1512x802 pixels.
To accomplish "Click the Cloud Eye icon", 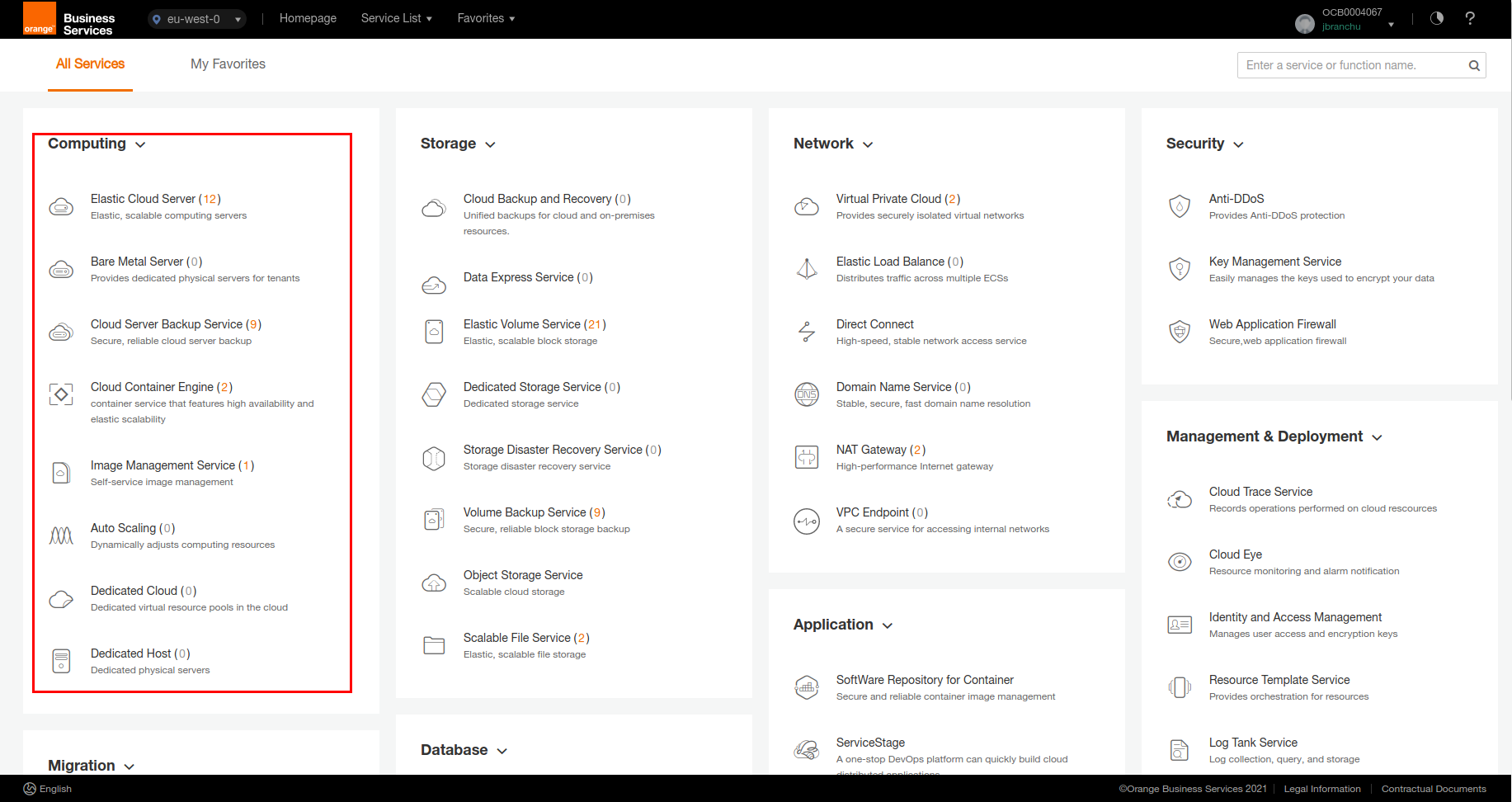I will coord(1180,562).
